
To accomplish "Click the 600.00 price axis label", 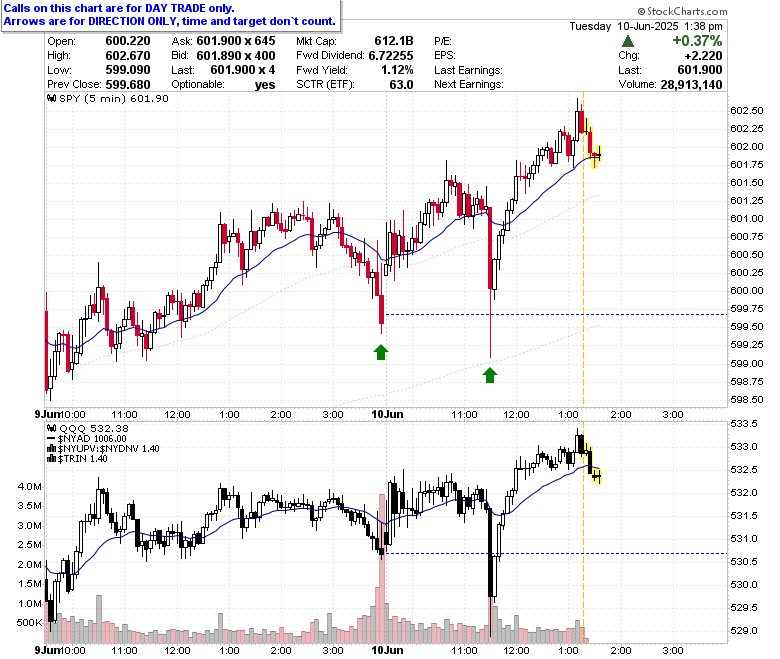I will click(x=747, y=290).
